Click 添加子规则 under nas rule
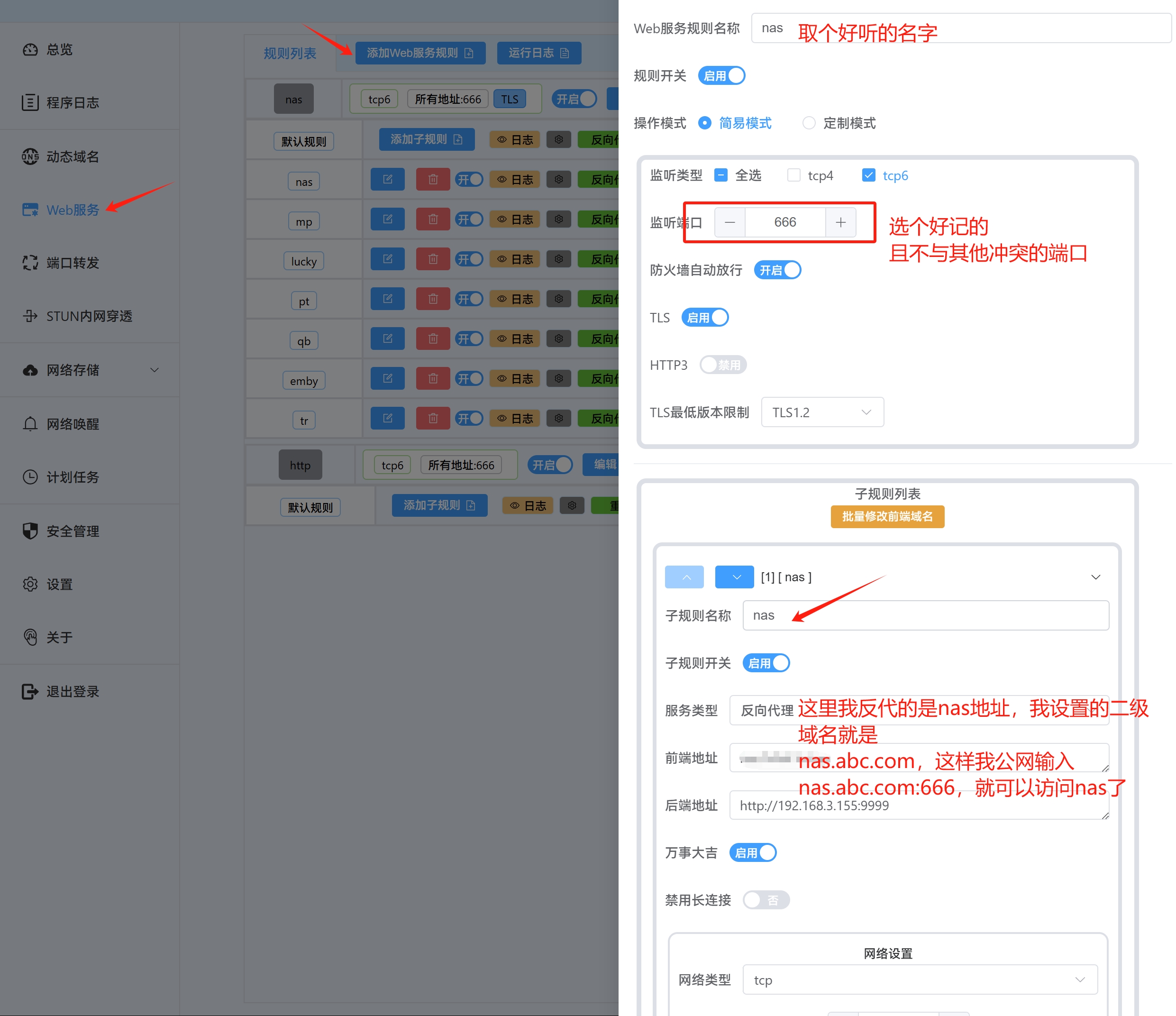The height and width of the screenshot is (1016, 1176). pos(427,139)
